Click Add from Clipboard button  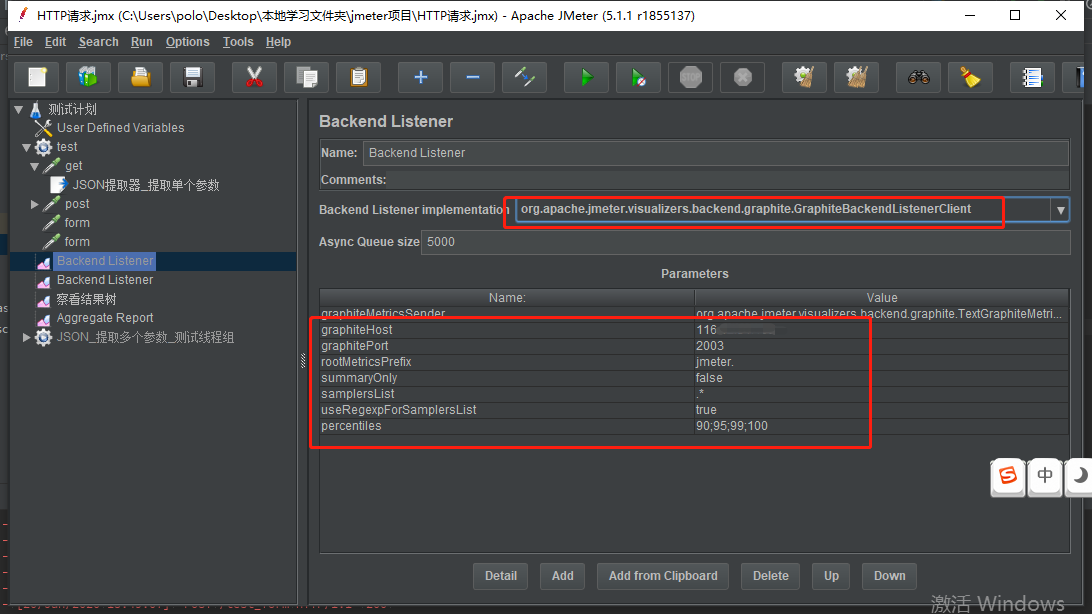(663, 576)
